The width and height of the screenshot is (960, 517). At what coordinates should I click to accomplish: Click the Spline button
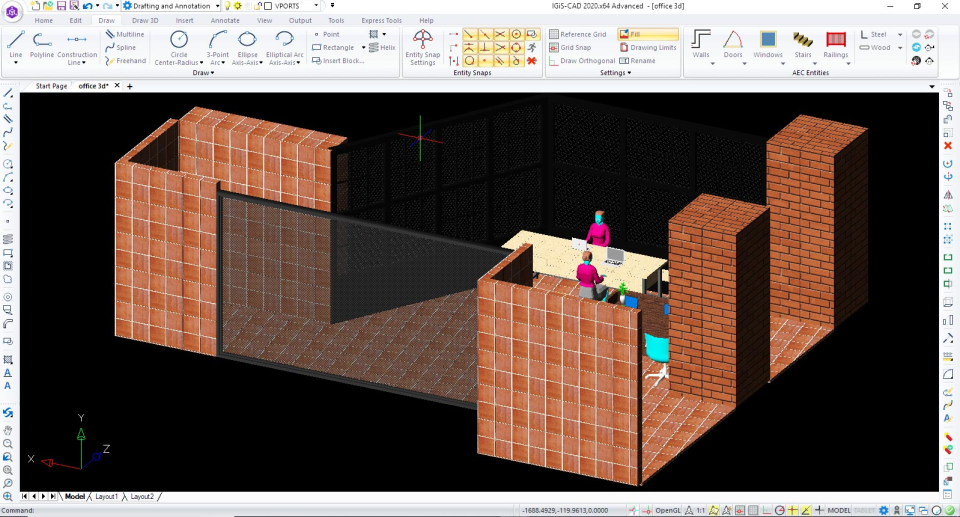pyautogui.click(x=121, y=47)
